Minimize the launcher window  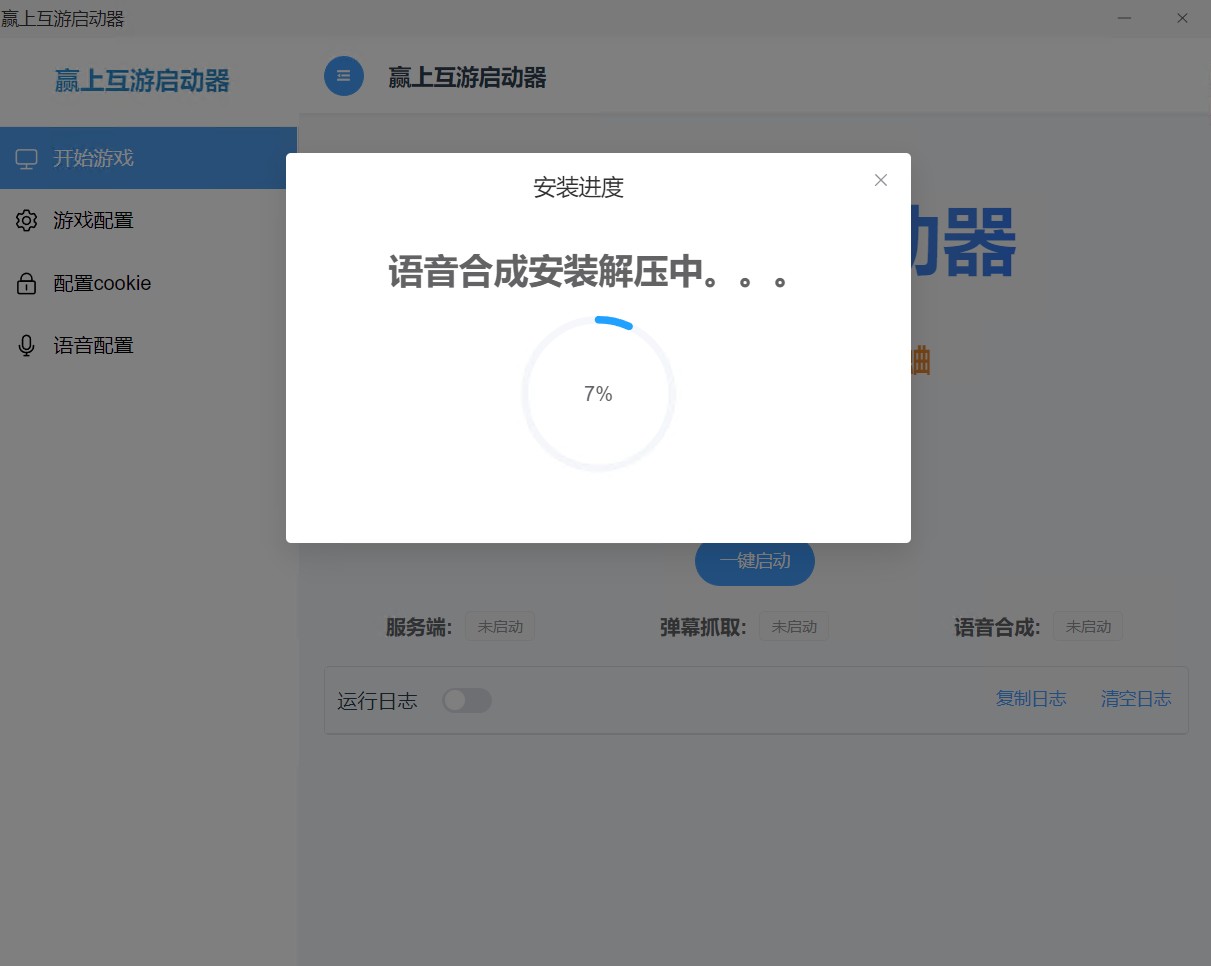click(x=1125, y=18)
